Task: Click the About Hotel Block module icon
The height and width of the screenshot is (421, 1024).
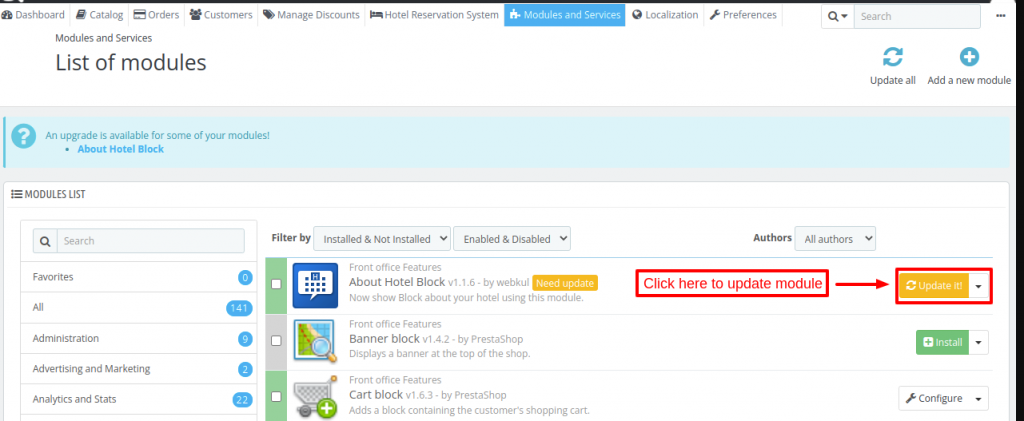Action: coord(315,285)
